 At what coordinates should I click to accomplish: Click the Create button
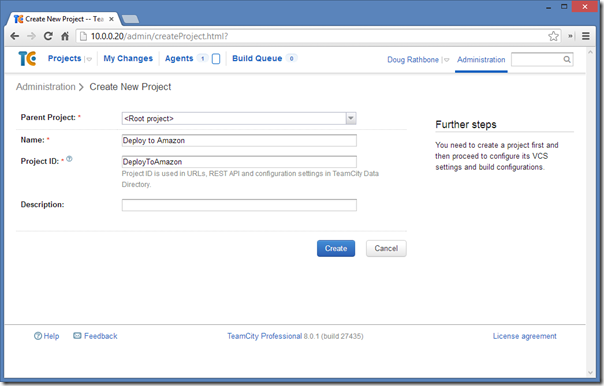coord(336,248)
